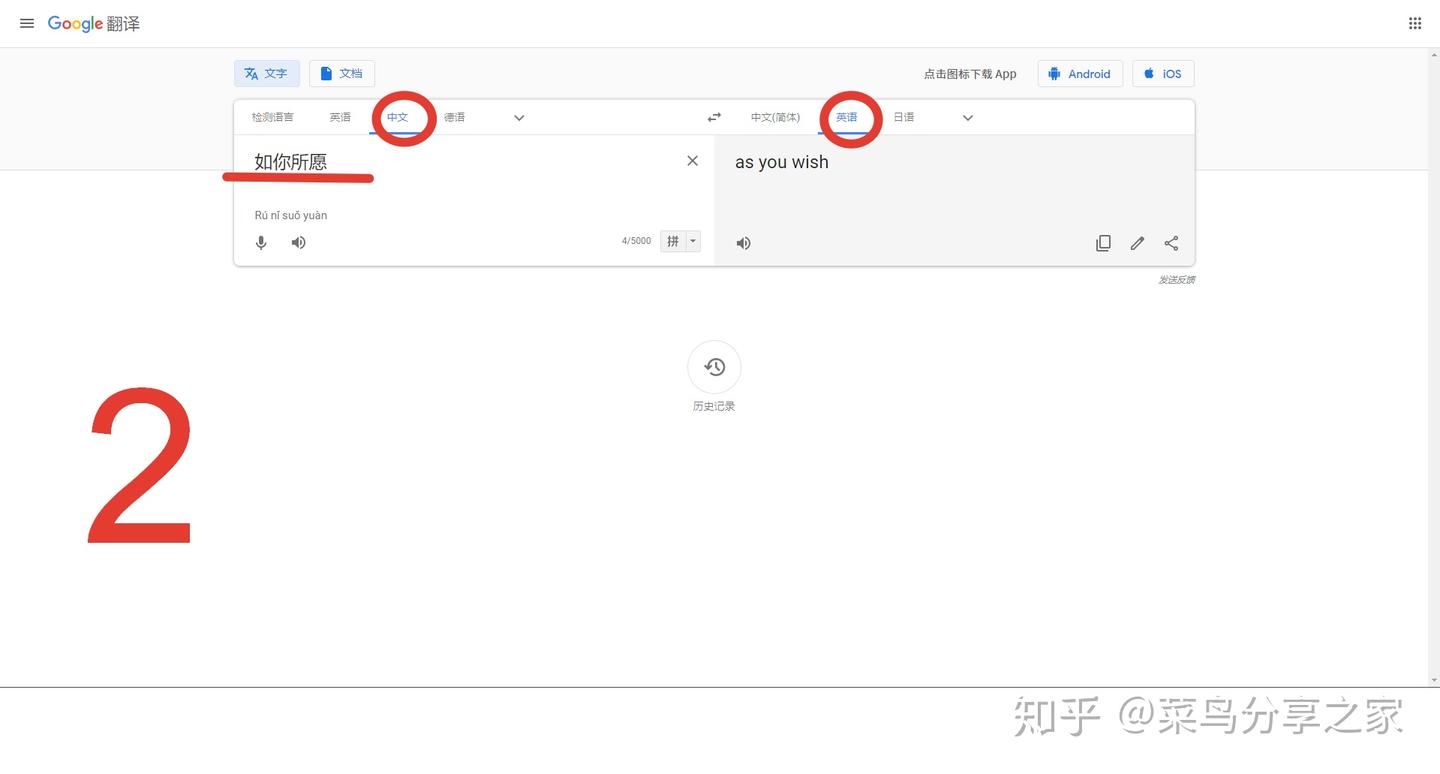1440x774 pixels.
Task: Click the pinyin Rú nǐ suǒ yuàn
Action: (x=291, y=215)
